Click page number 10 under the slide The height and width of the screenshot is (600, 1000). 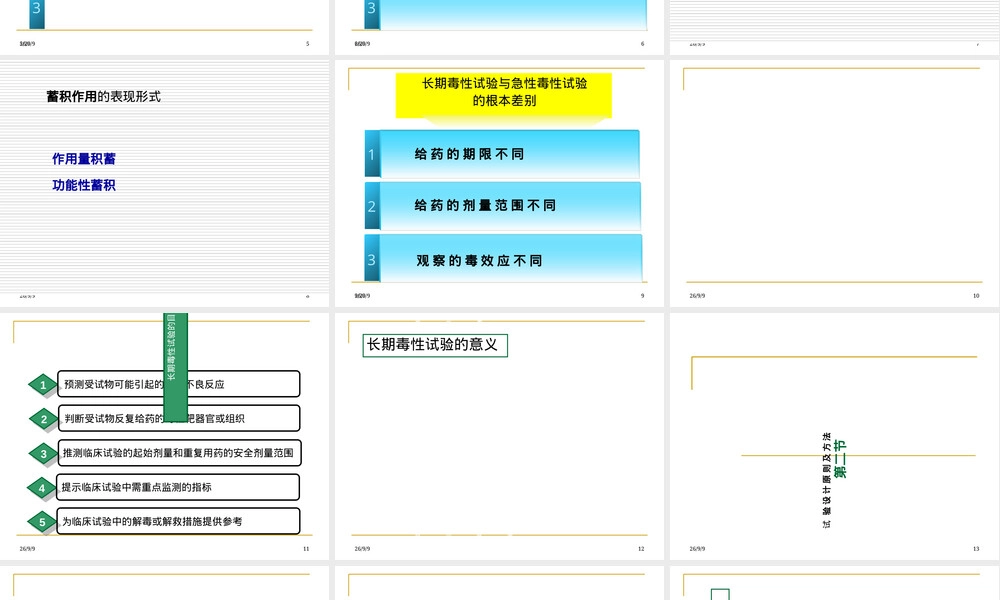pyautogui.click(x=976, y=296)
